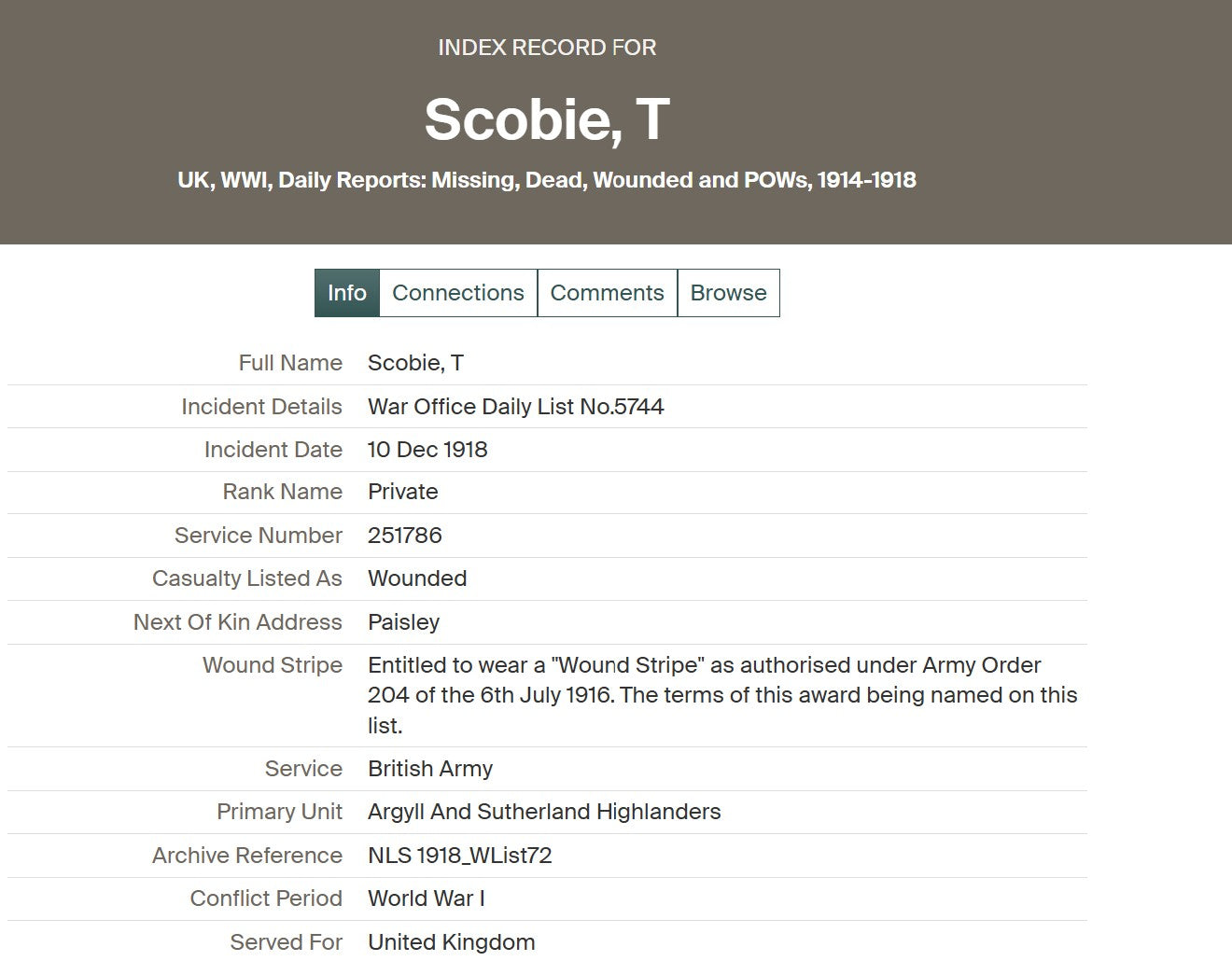Open the Connections tab
The height and width of the screenshot is (961, 1232).
(x=458, y=293)
